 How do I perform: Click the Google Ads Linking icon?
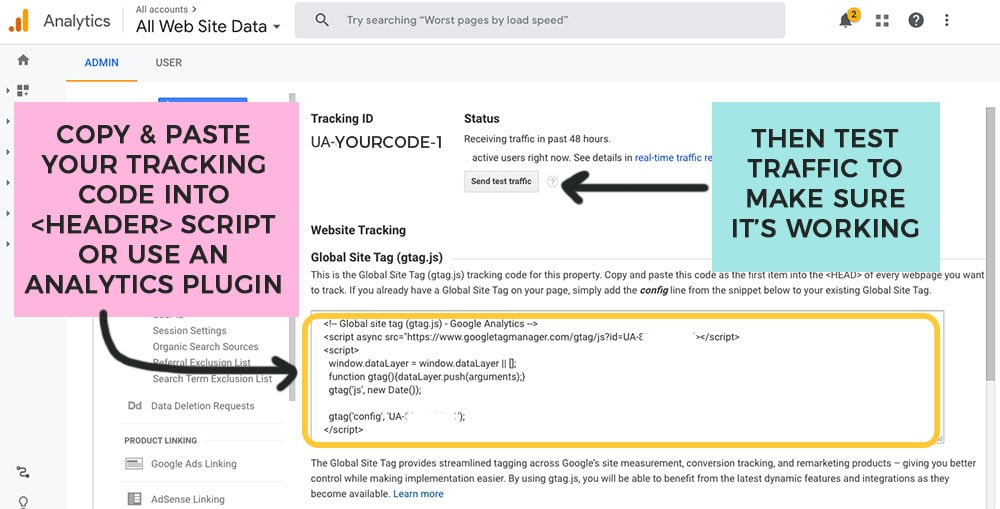134,464
